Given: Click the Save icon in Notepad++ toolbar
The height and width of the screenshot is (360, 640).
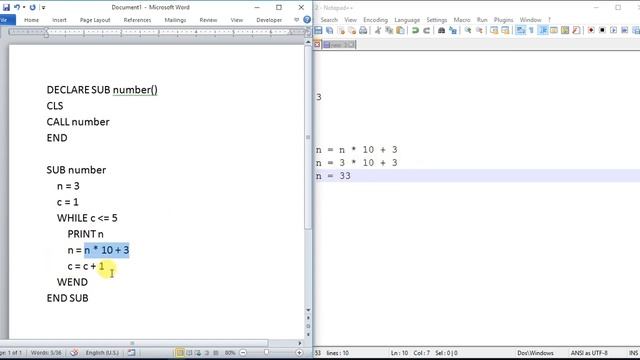Looking at the screenshot, I should click(318, 30).
